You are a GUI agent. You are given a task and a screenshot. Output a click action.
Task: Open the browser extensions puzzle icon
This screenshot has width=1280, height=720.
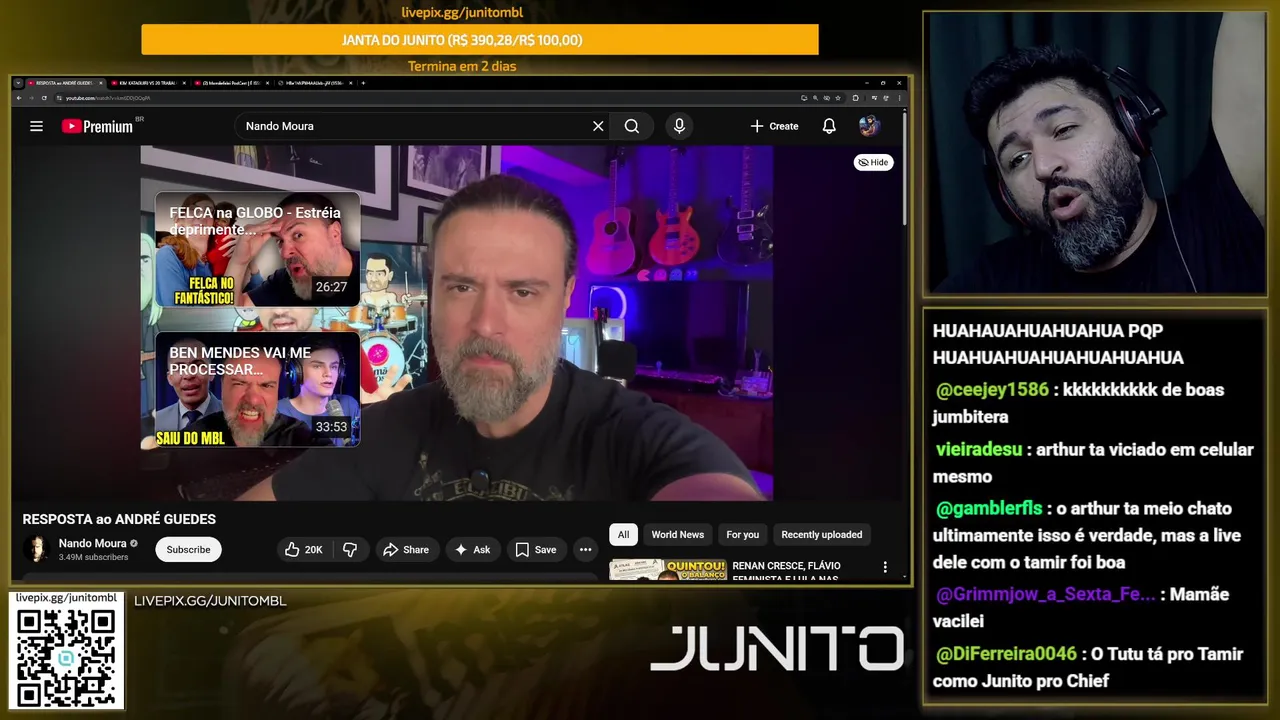[x=856, y=98]
